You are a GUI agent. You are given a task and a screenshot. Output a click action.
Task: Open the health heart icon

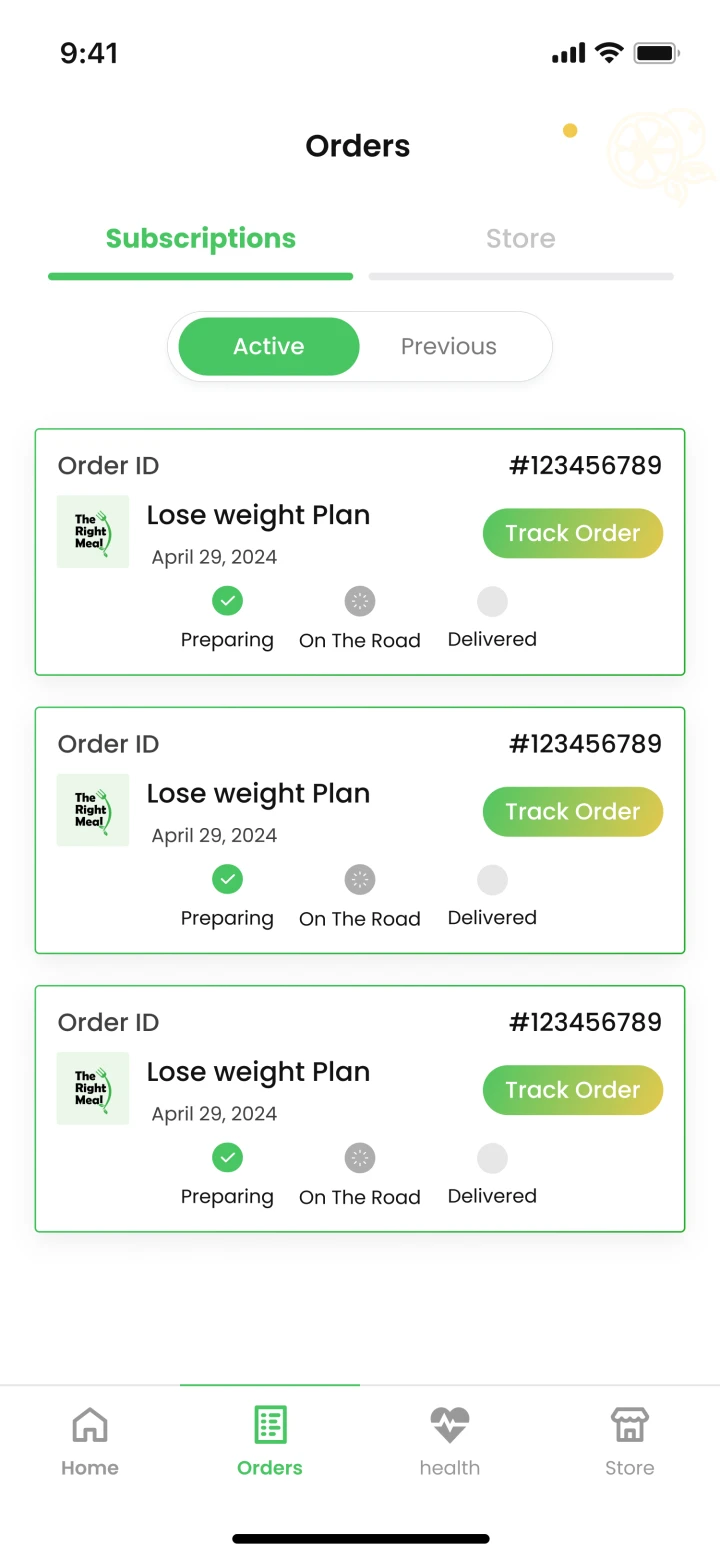pyautogui.click(x=450, y=1425)
